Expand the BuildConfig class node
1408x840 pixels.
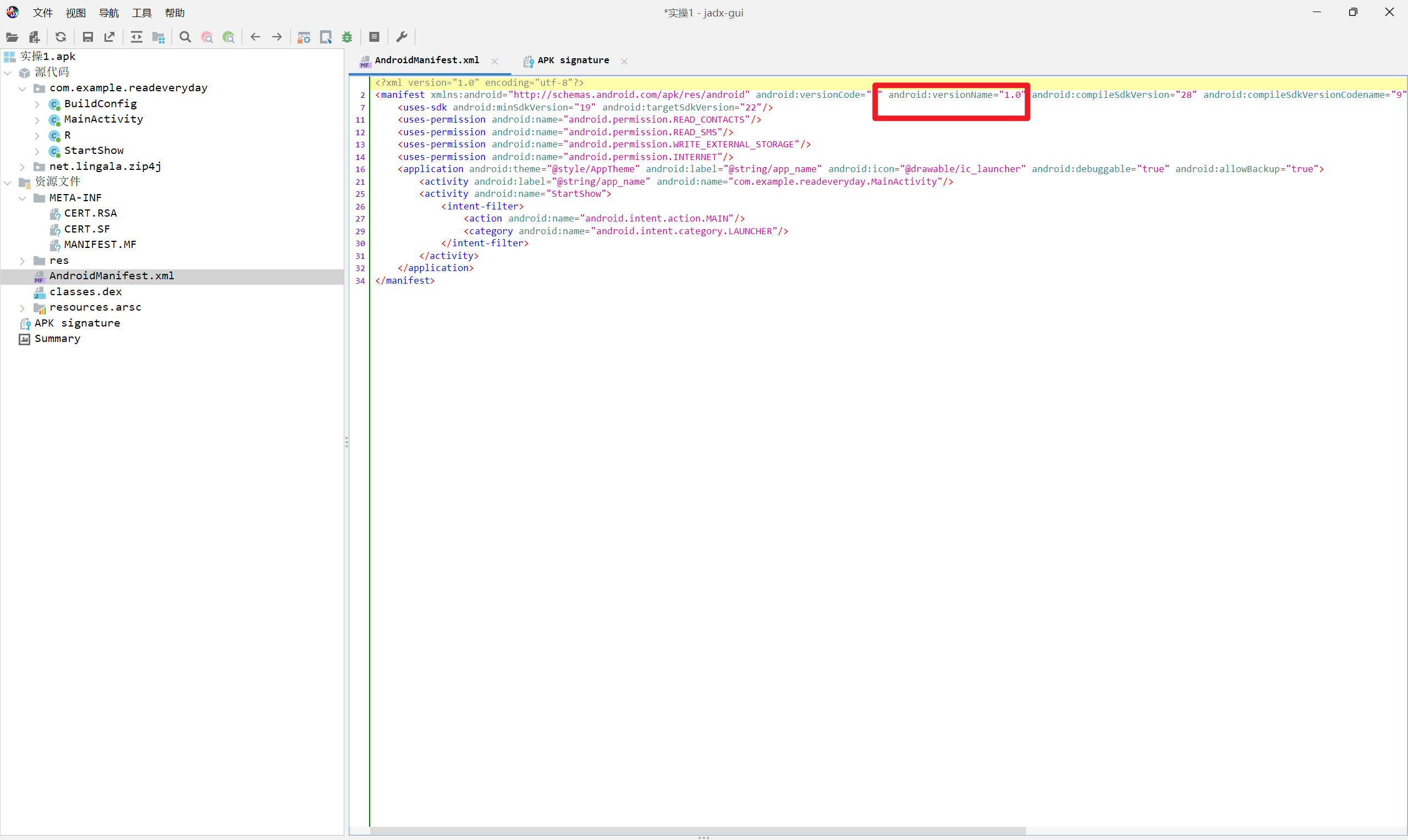point(37,104)
